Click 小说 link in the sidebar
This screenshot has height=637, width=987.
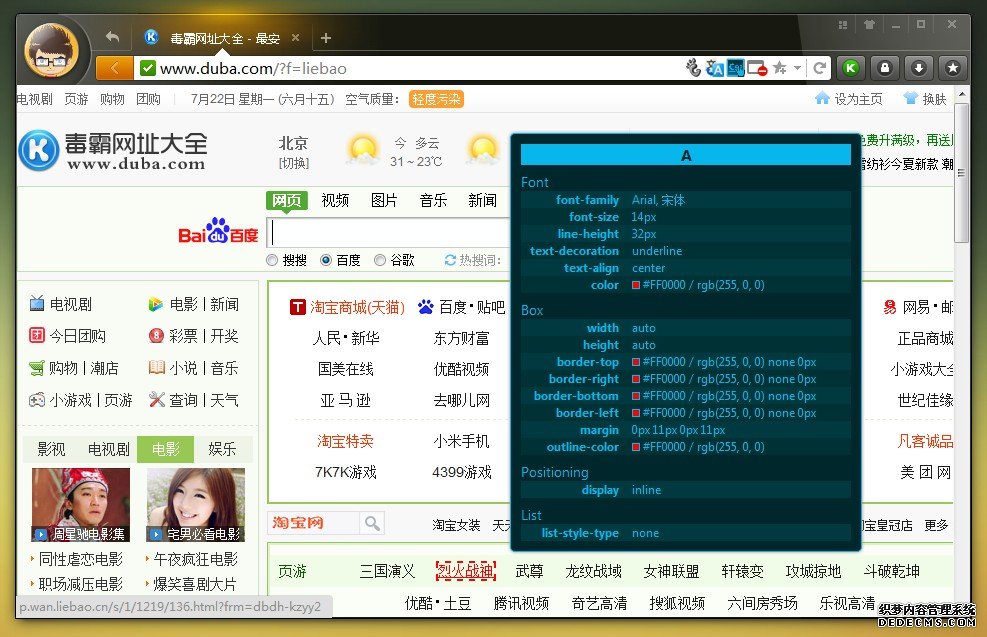pos(183,368)
